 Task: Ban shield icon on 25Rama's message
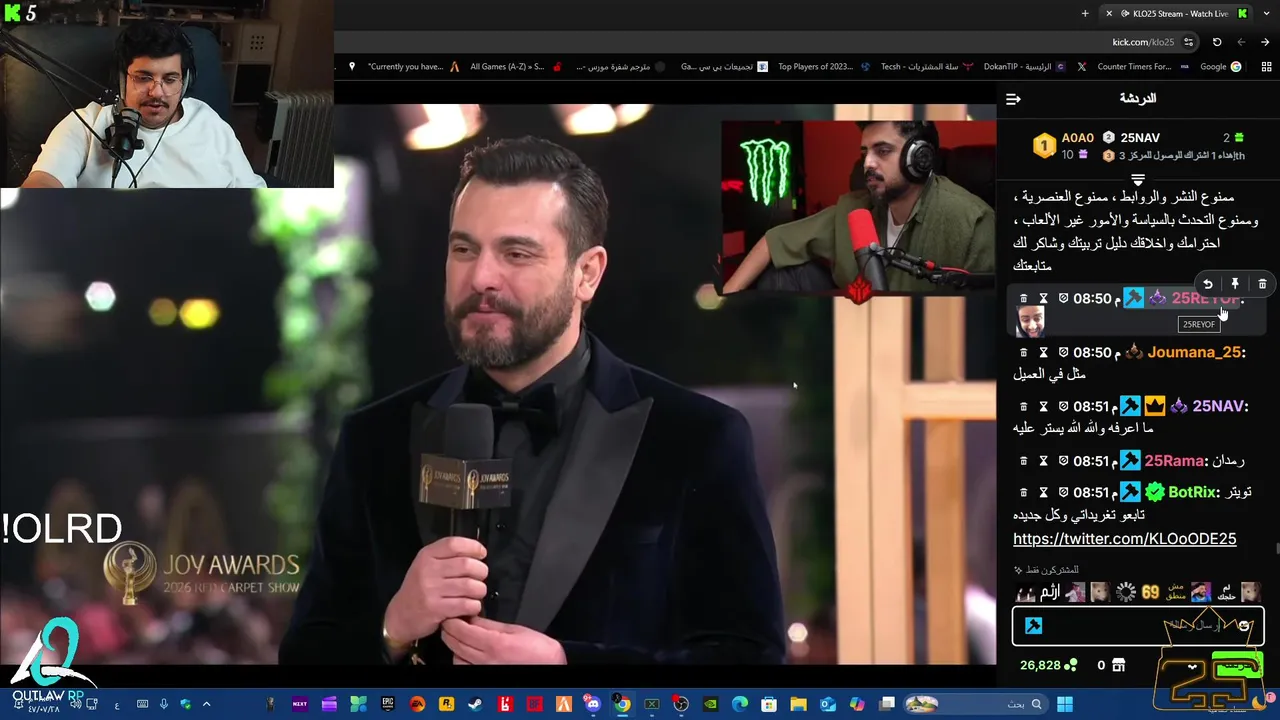point(1063,461)
